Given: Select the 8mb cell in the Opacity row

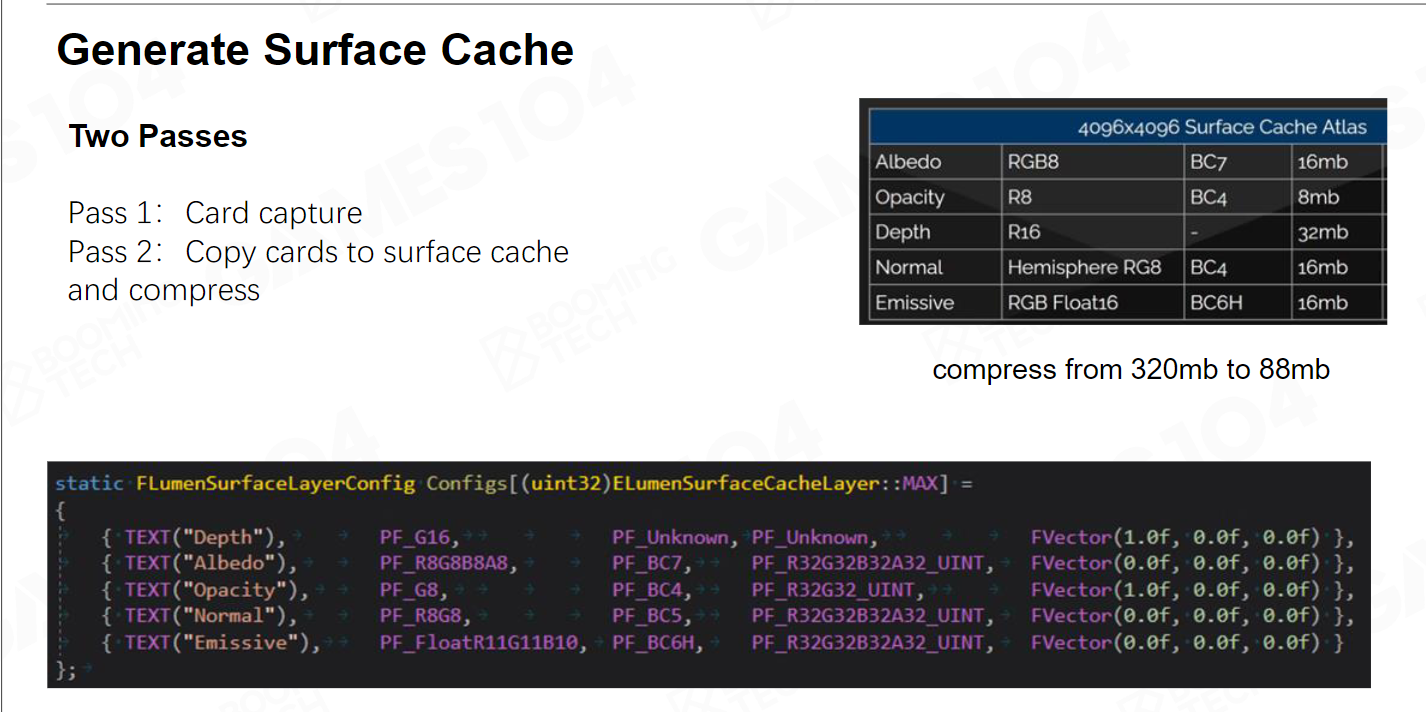Looking at the screenshot, I should click(1318, 197).
